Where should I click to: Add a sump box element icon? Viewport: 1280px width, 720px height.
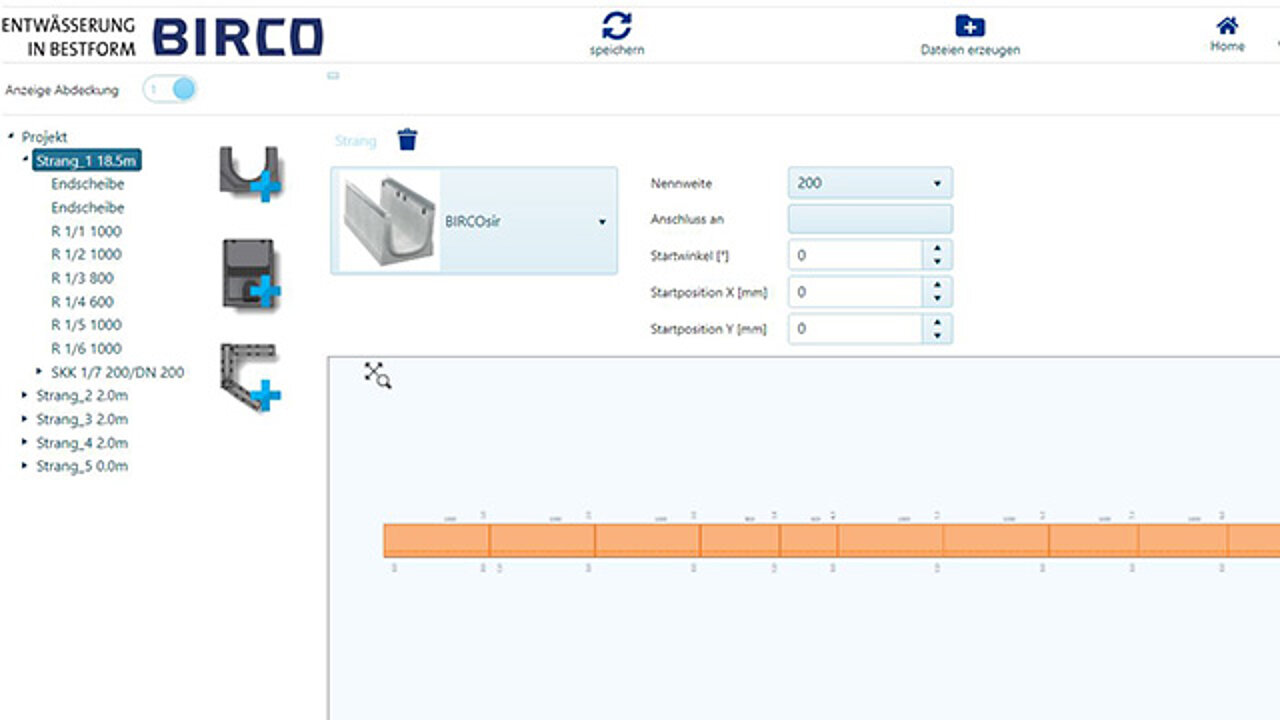[x=250, y=273]
